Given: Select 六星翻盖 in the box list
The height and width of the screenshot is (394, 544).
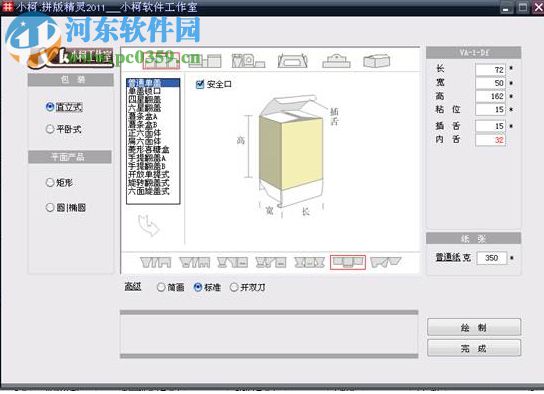Looking at the screenshot, I should (x=153, y=108).
